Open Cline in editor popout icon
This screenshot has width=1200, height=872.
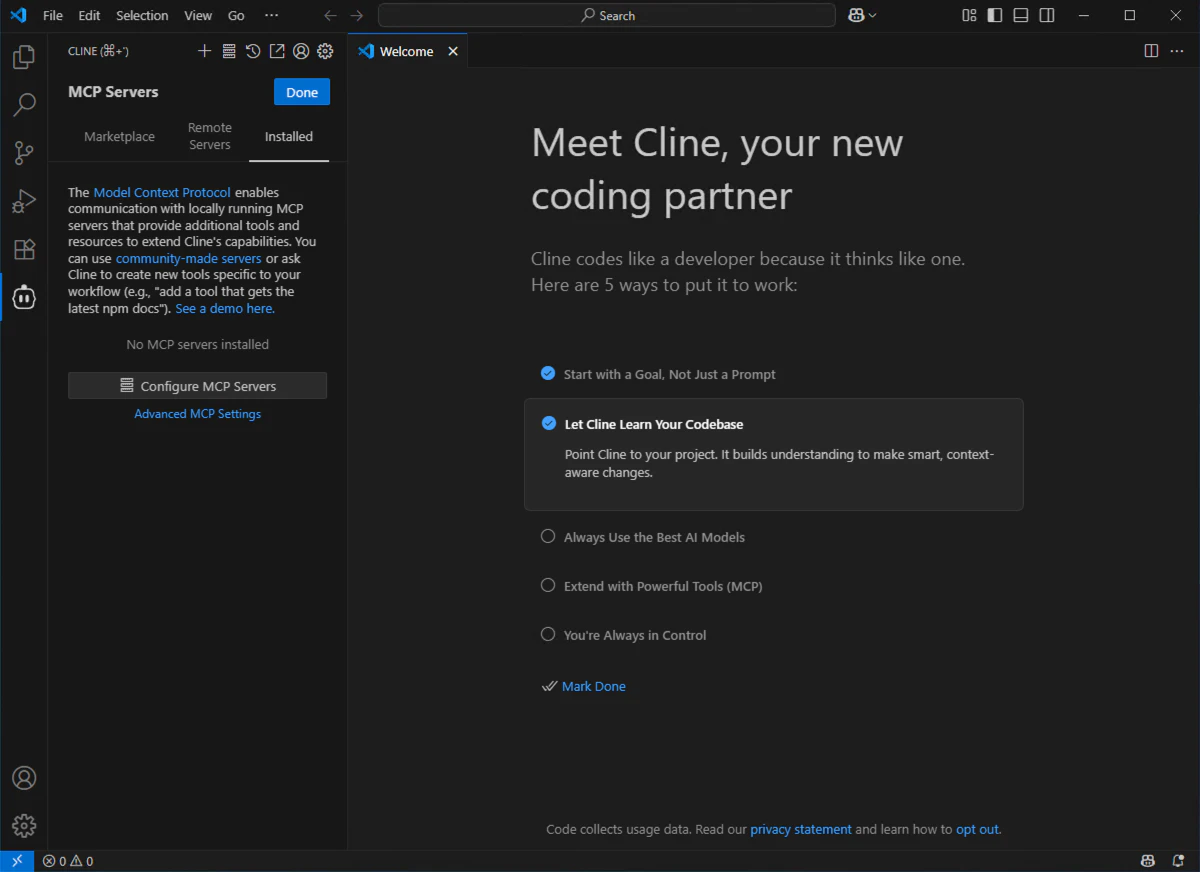[277, 51]
